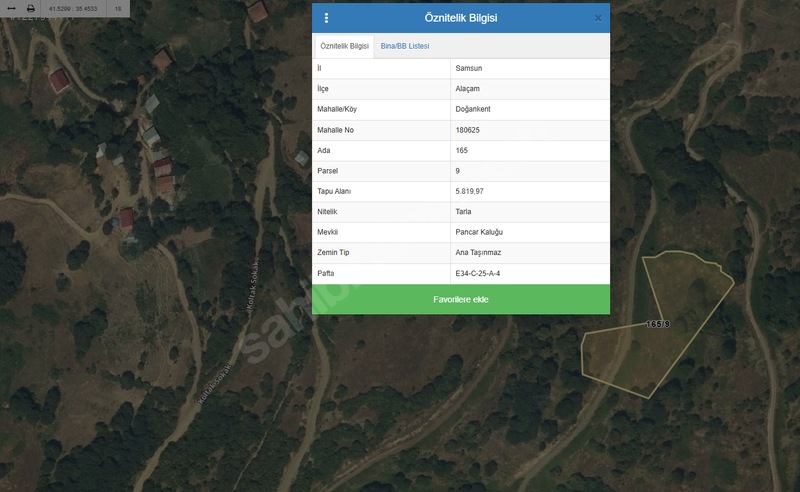Click the Mahalle No value 180625
Screen dimensions: 800x492
coord(467,130)
